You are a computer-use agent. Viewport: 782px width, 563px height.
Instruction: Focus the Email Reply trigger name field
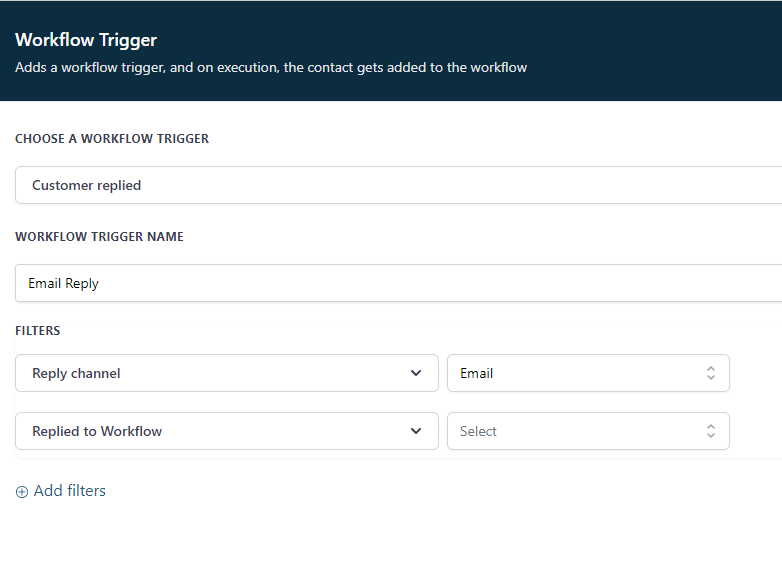click(x=400, y=283)
